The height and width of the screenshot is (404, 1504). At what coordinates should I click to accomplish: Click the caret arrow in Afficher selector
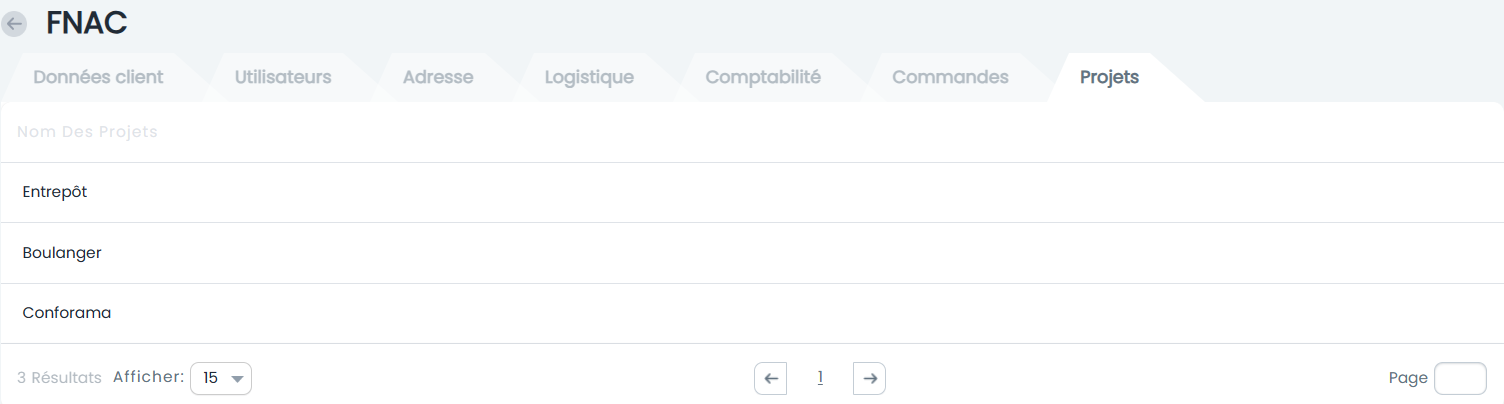237,379
